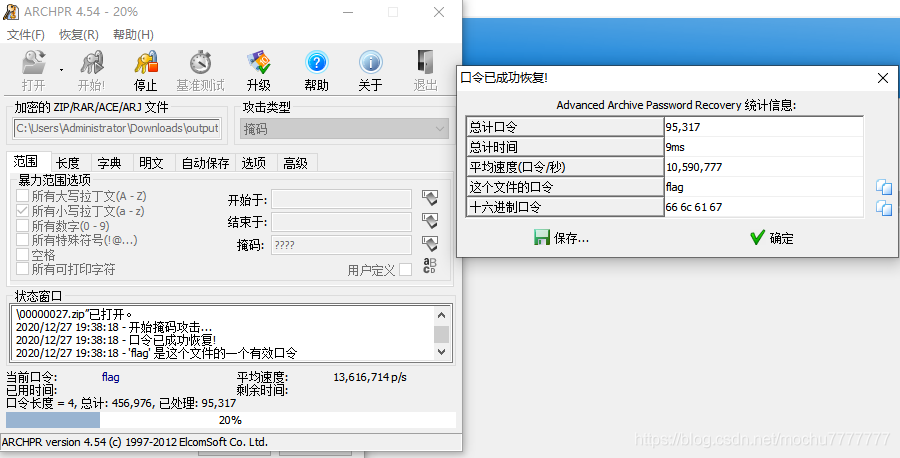Toggle 所有大写拉丁文(A - Z) checkbox
Viewport: 900px width, 458px height.
[x=22, y=196]
